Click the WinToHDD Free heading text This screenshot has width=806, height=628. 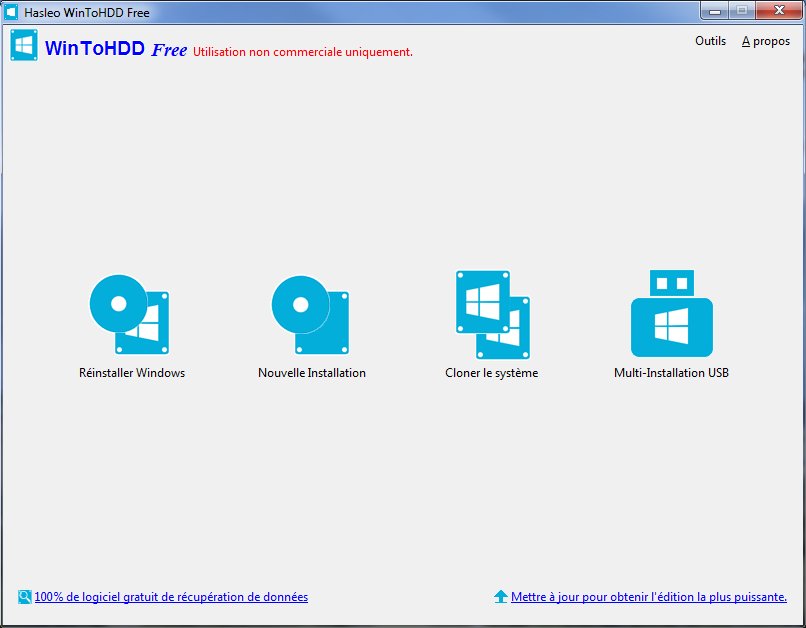click(x=116, y=49)
